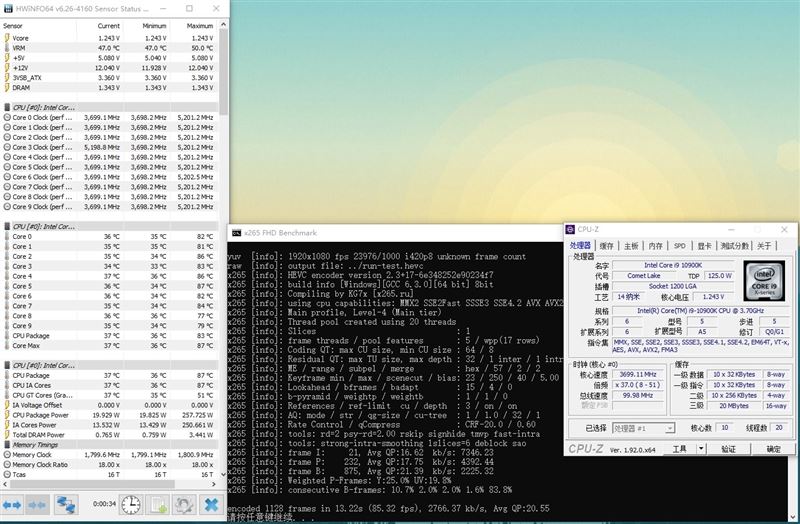Switch to the 内存 tab in CPU-Z

(x=656, y=246)
